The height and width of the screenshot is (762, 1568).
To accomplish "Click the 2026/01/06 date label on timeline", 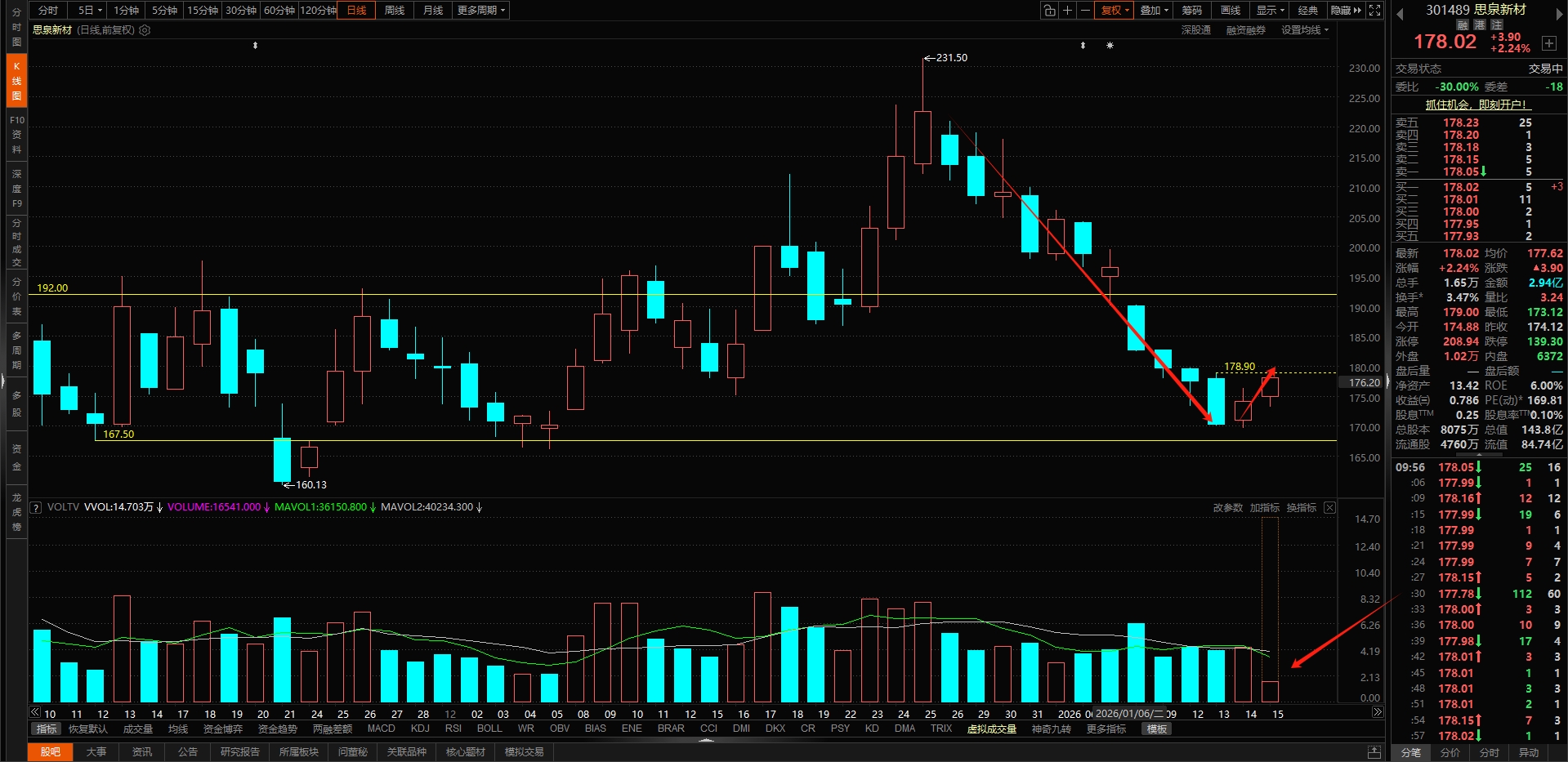I will (x=1129, y=713).
